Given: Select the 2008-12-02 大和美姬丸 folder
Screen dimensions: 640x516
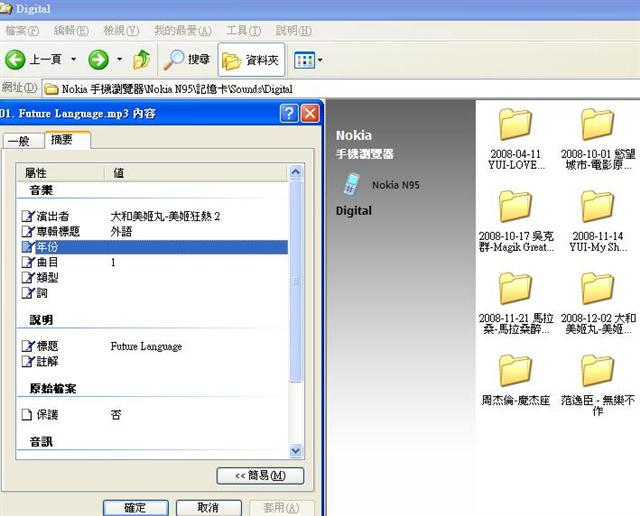Looking at the screenshot, I should [598, 303].
